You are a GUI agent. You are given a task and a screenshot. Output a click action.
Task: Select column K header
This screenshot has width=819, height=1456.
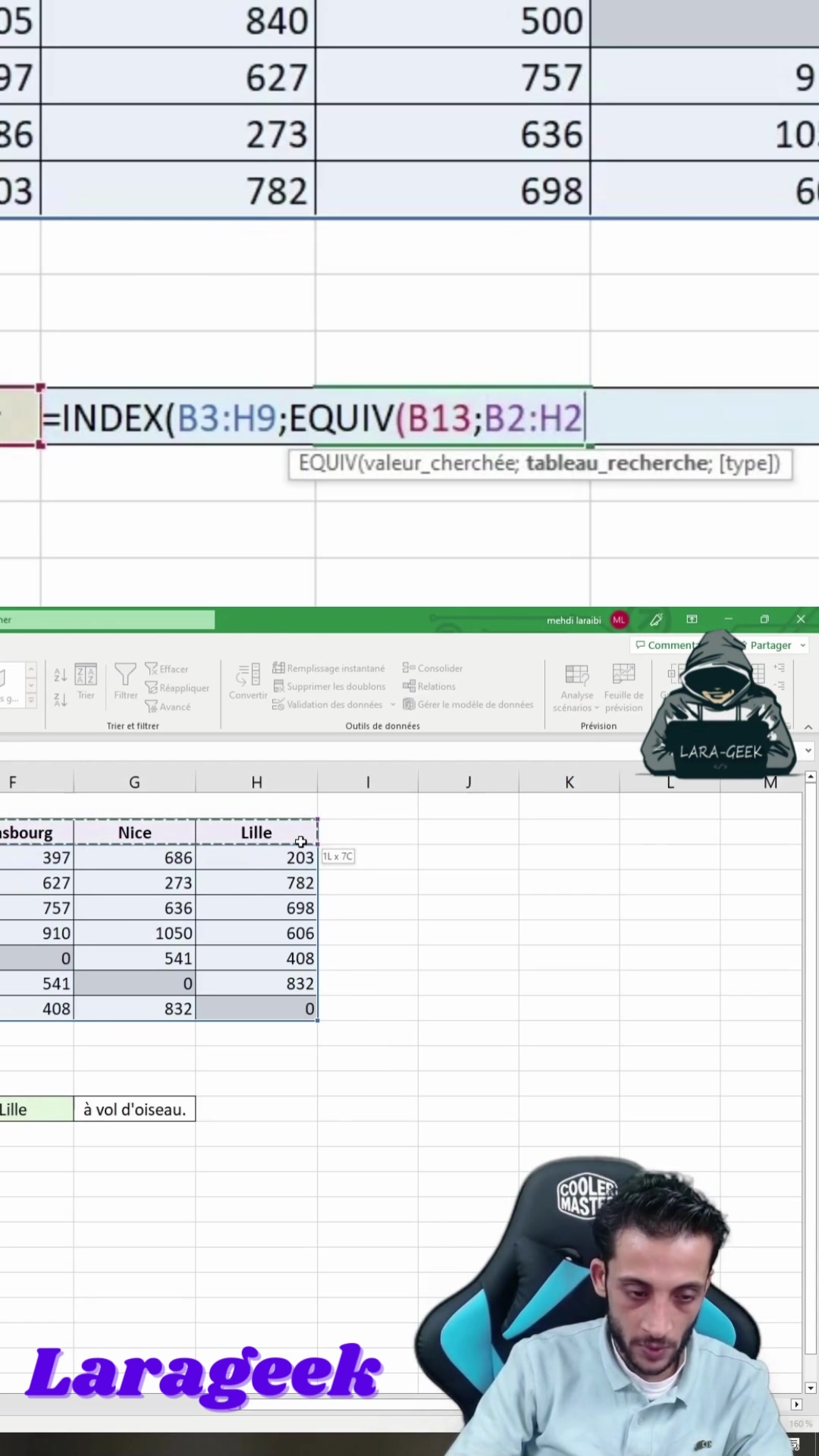pyautogui.click(x=570, y=782)
